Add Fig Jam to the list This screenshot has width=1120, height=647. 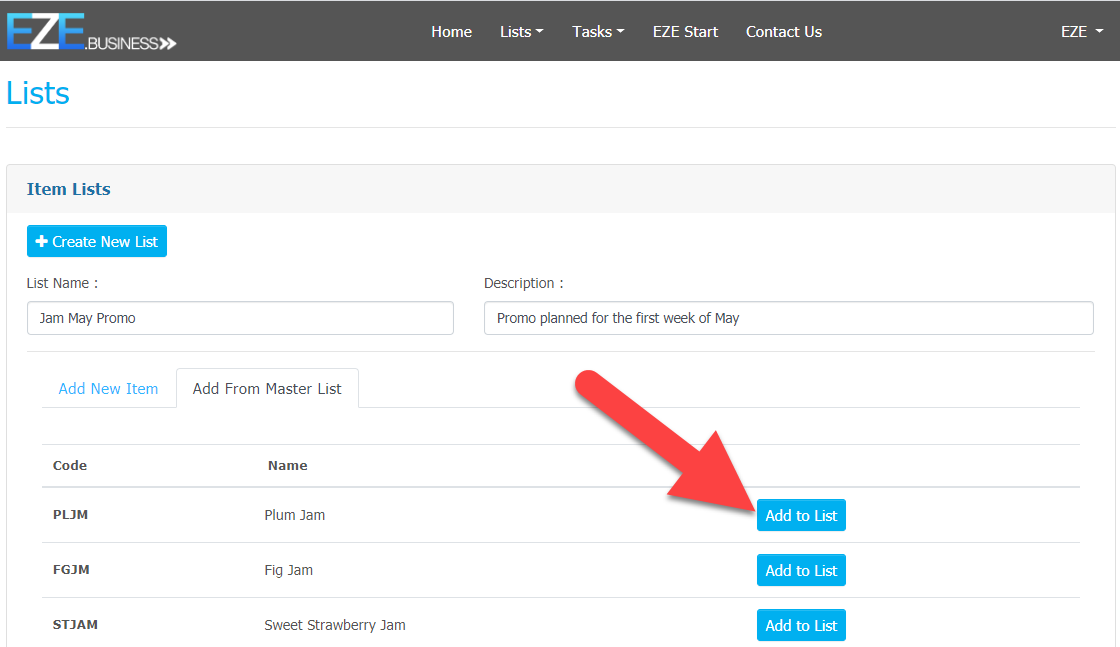801,571
